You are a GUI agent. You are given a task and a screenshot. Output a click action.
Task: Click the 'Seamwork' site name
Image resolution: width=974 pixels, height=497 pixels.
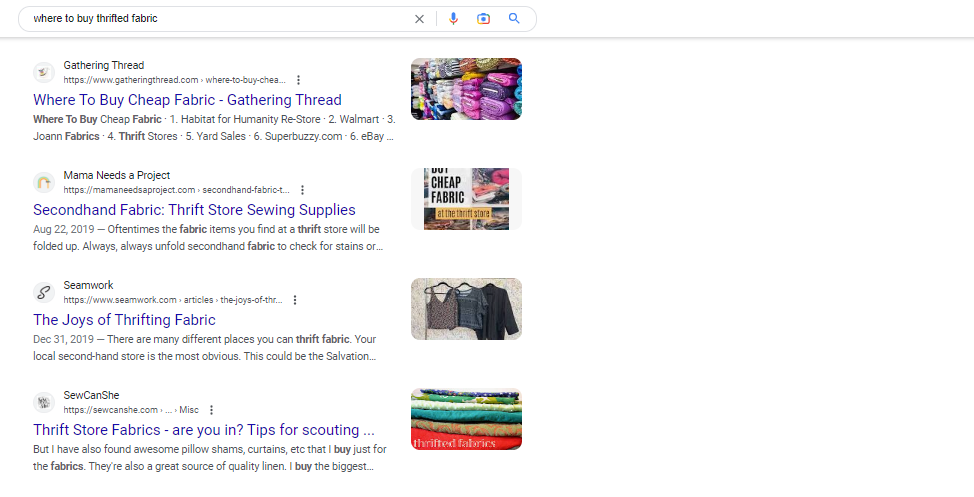[x=88, y=285]
